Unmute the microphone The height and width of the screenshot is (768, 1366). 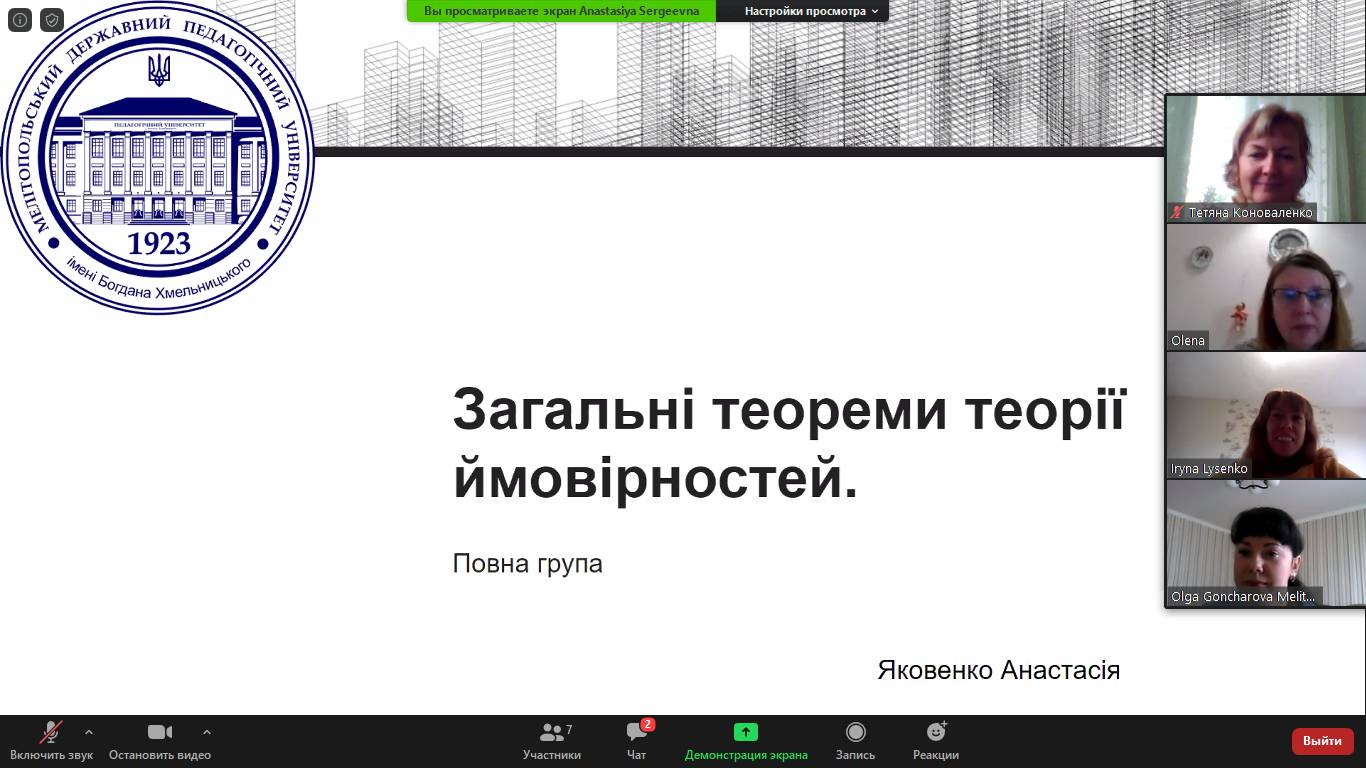pos(51,741)
